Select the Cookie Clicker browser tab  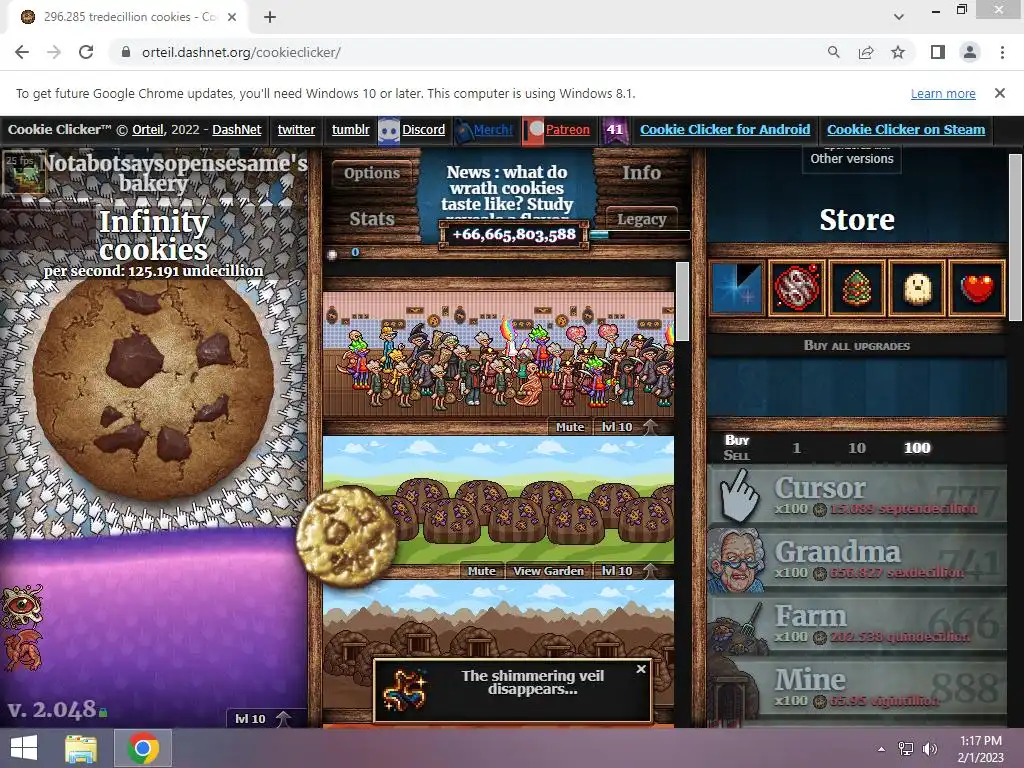[x=128, y=17]
